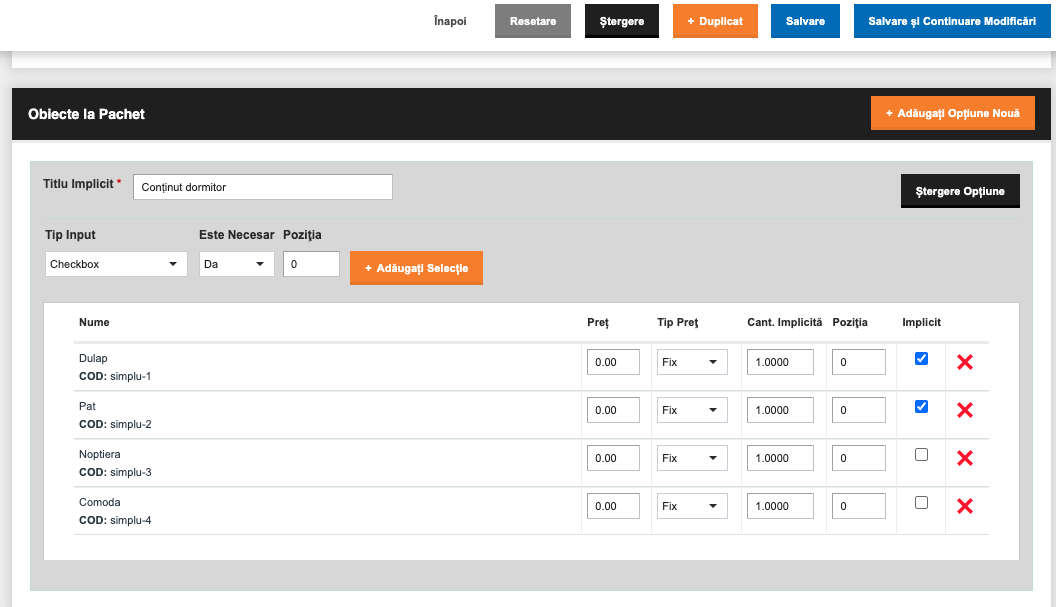The width and height of the screenshot is (1056, 607).
Task: Open the Tip Input Checkbox dropdown
Action: point(116,264)
